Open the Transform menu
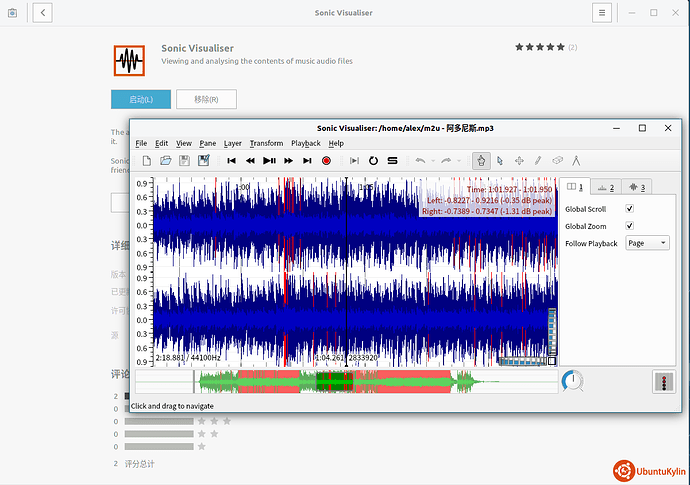Screen dimensions: 690x485 266,143
